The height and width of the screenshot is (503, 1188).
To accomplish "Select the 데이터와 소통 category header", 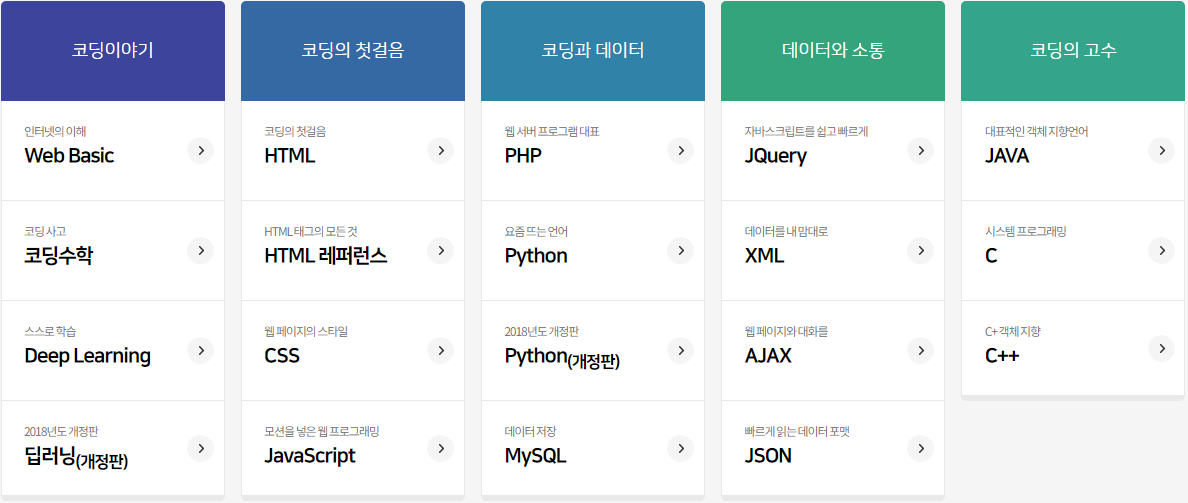I will coord(833,51).
